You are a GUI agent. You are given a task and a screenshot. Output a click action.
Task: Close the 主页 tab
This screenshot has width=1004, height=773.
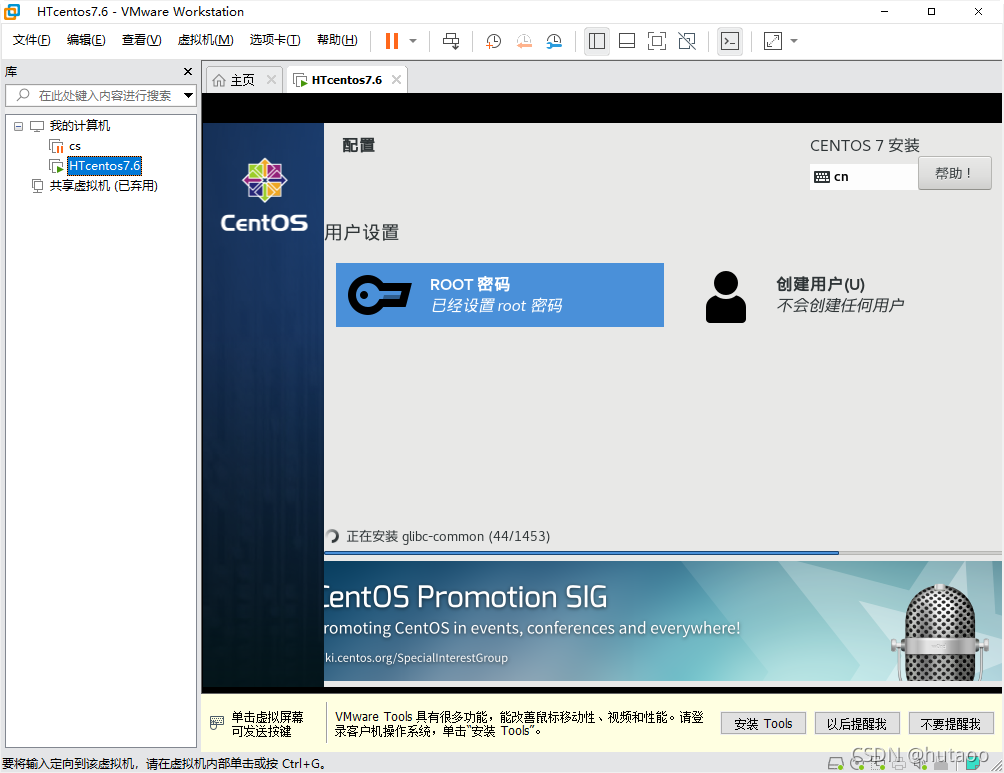[271, 79]
